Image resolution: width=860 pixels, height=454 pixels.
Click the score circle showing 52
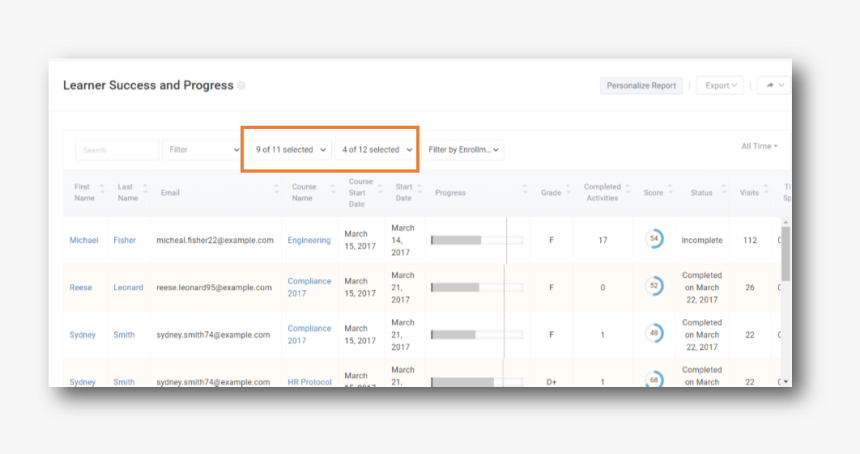(654, 287)
